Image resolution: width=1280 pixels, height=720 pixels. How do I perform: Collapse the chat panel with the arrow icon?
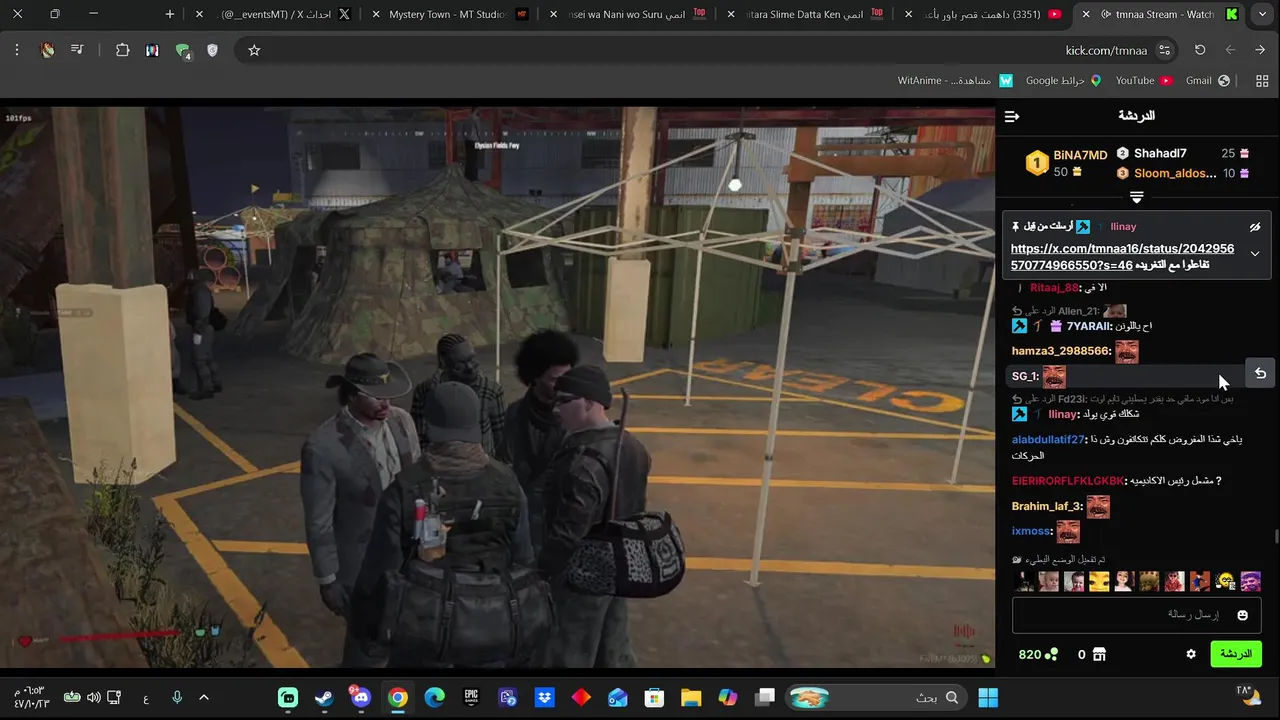1012,116
